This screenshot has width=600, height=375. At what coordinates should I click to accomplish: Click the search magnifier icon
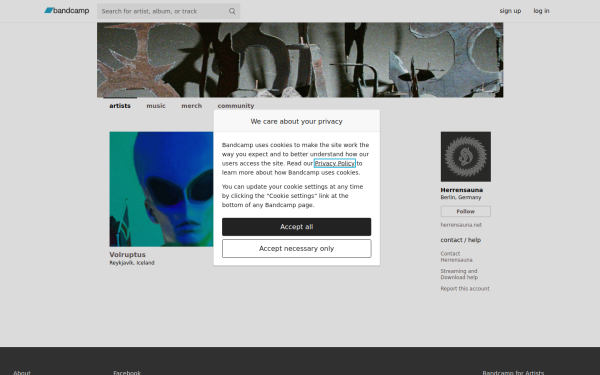[x=232, y=11]
